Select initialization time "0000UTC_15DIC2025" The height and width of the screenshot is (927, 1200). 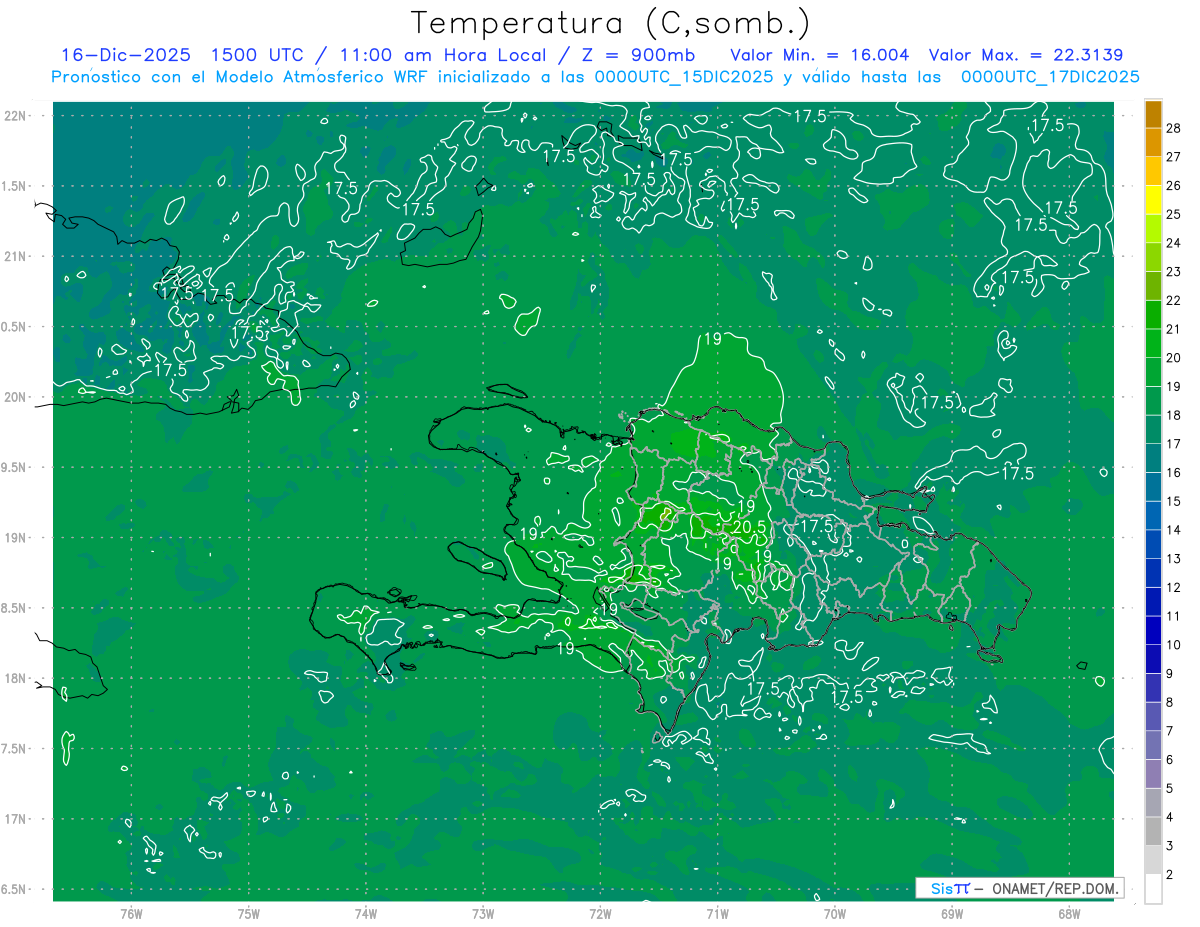pos(684,77)
